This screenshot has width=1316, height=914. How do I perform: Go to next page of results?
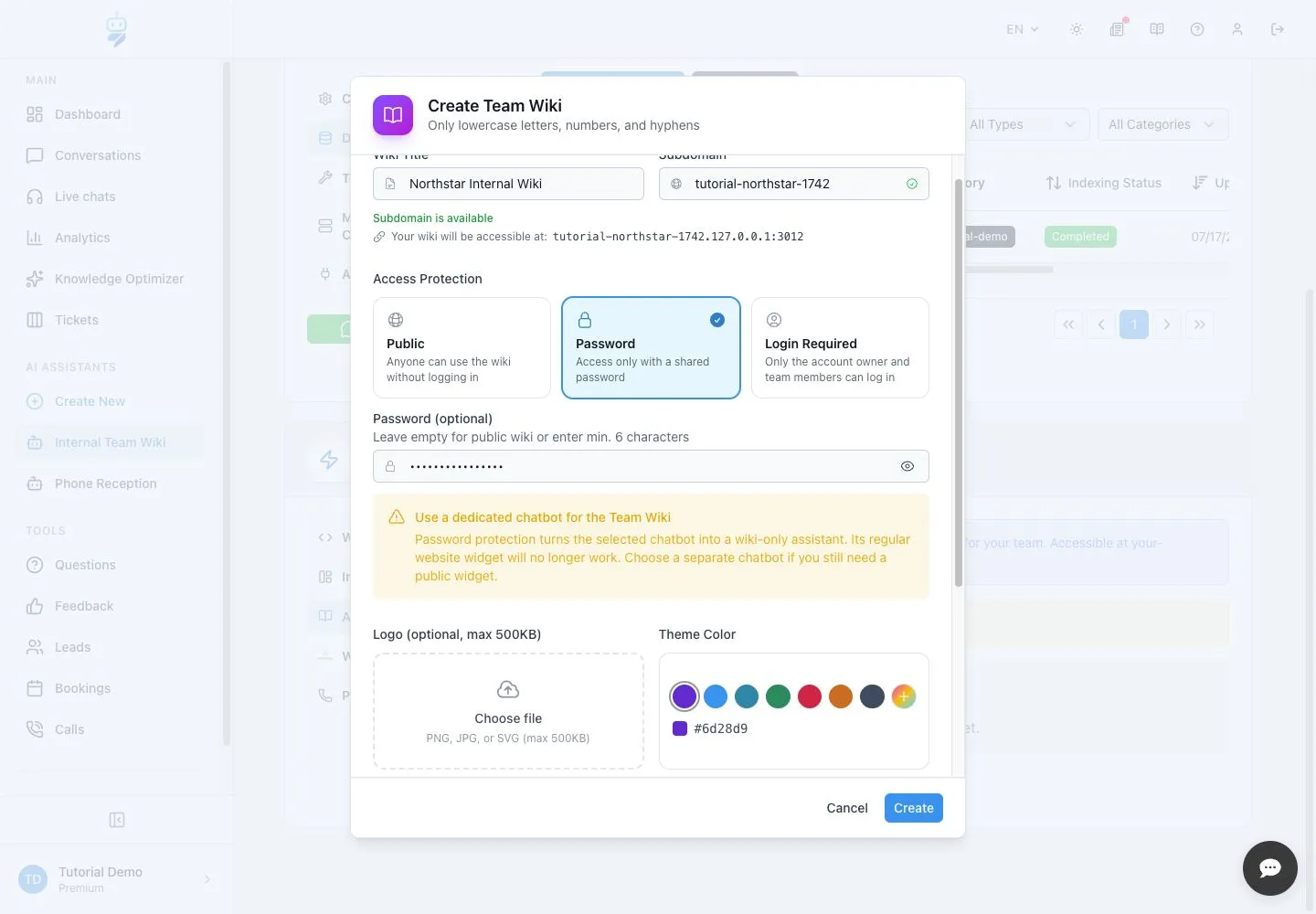point(1167,324)
